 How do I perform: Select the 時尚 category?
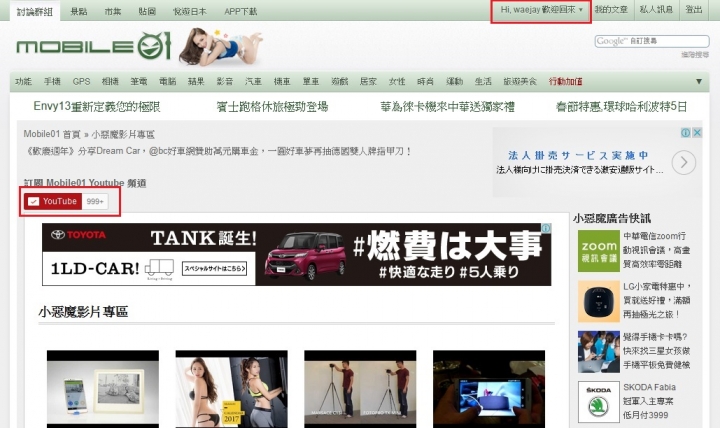tap(426, 82)
